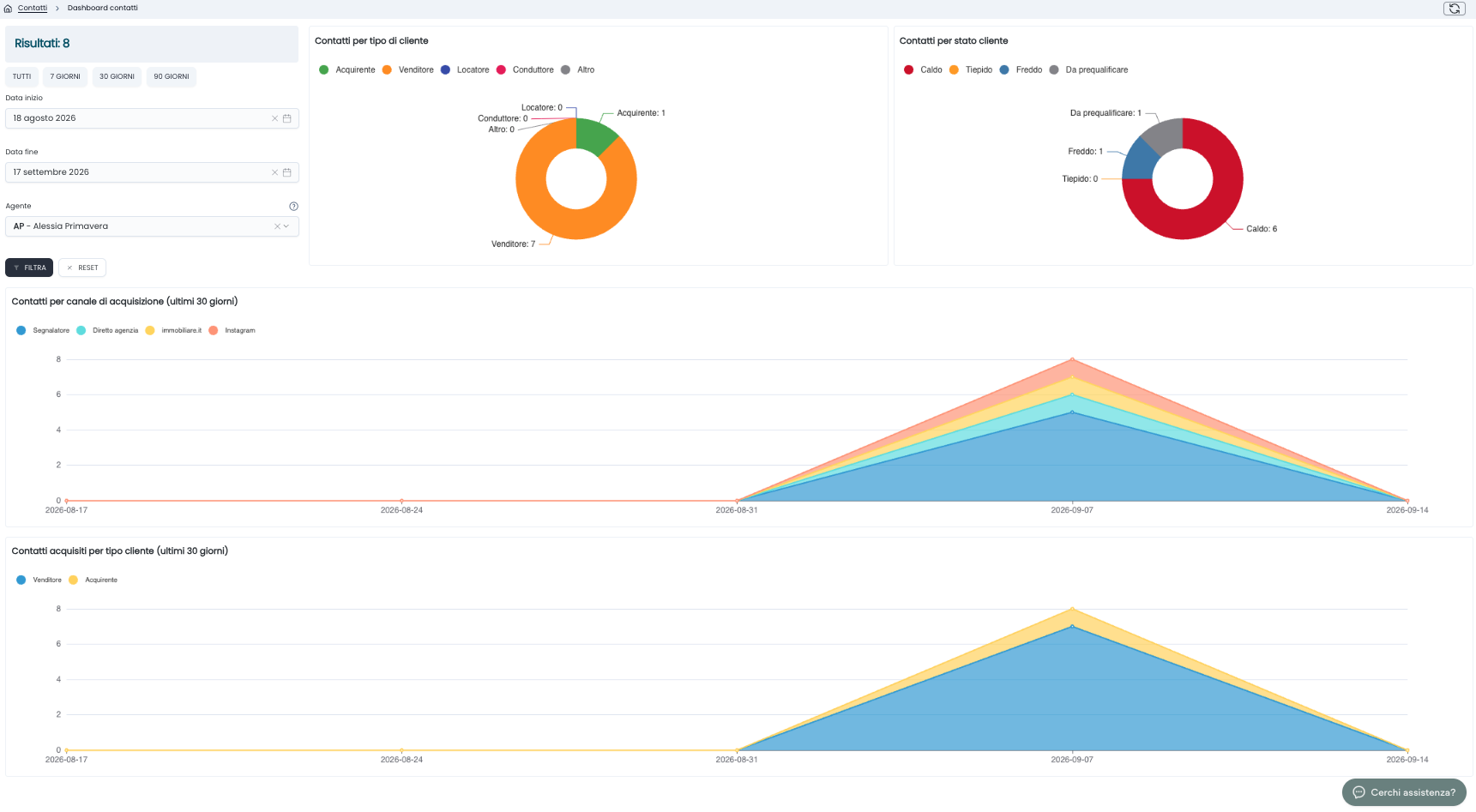Toggle Instagram legend series
Screen dimensions: 1476x812
pyautogui.click(x=232, y=331)
